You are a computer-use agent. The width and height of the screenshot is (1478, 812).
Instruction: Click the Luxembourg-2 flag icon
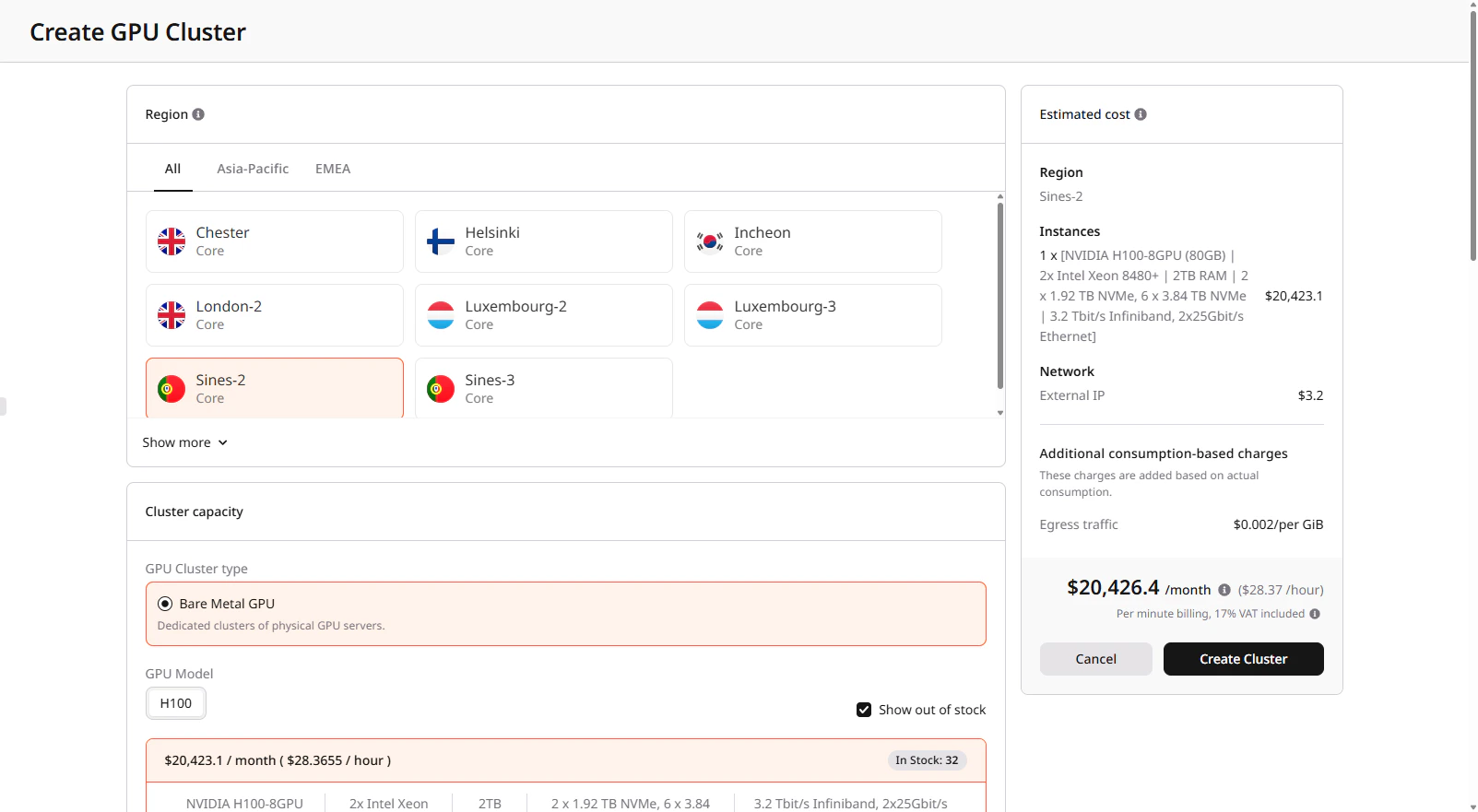pos(441,315)
